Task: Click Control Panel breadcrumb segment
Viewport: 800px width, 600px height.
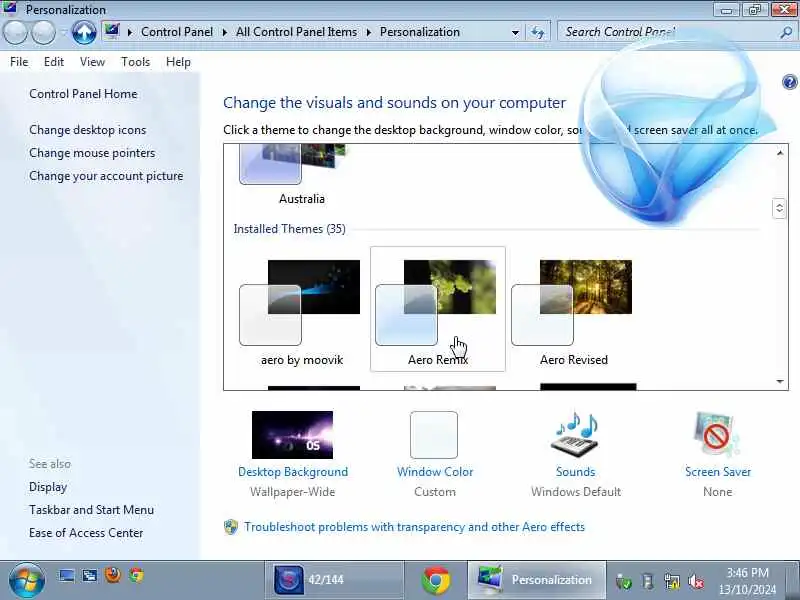Action: pos(177,32)
